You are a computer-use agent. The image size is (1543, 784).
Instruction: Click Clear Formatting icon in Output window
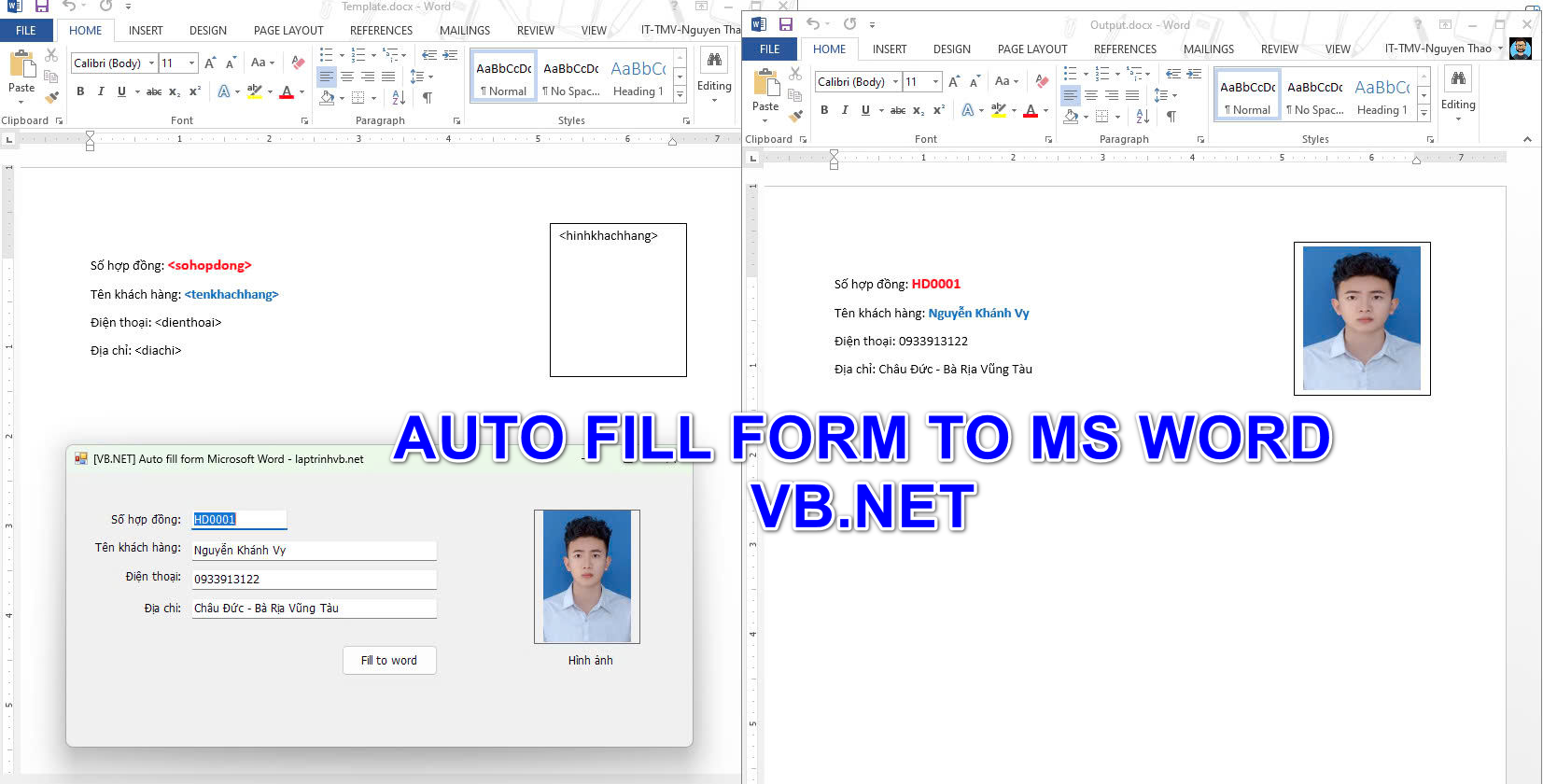tap(1042, 81)
